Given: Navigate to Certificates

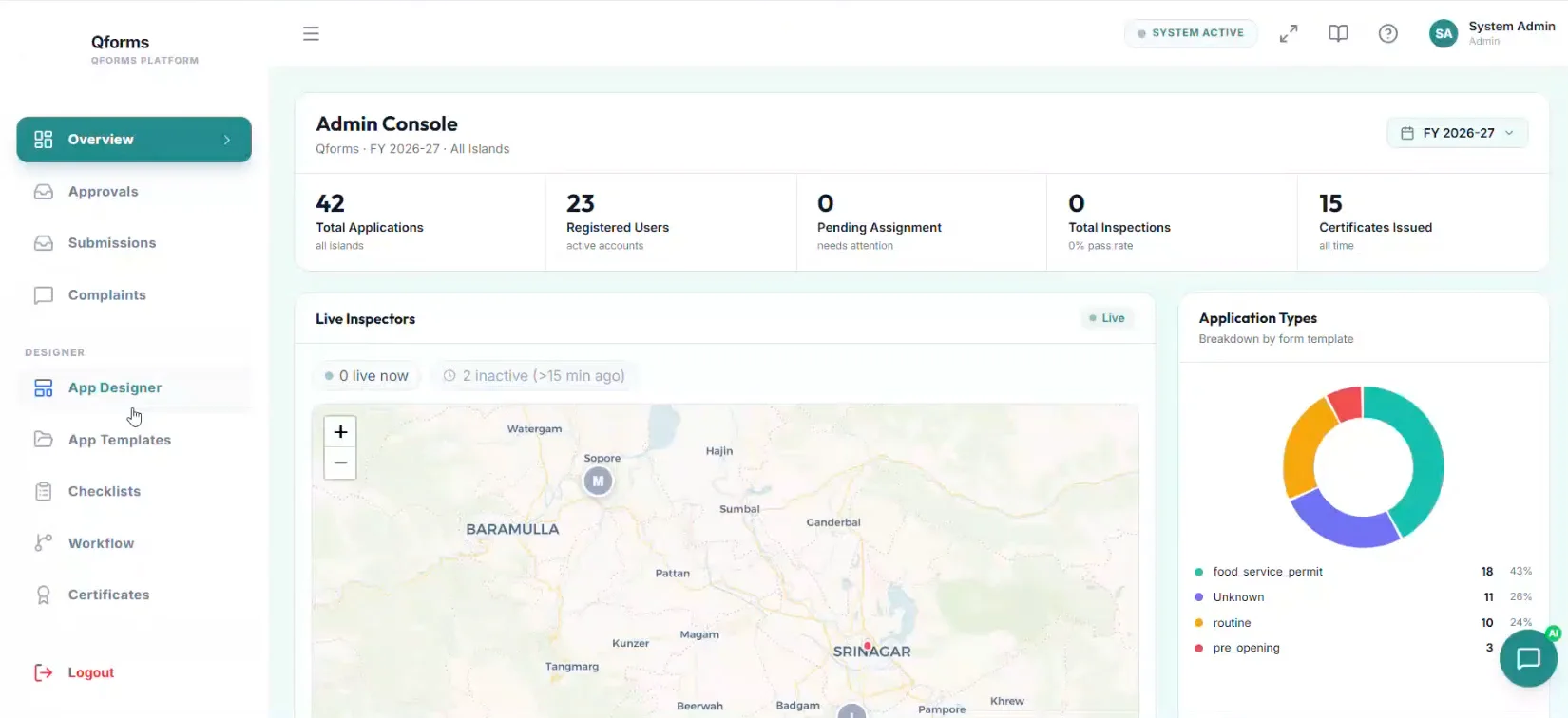Looking at the screenshot, I should click(134, 595).
